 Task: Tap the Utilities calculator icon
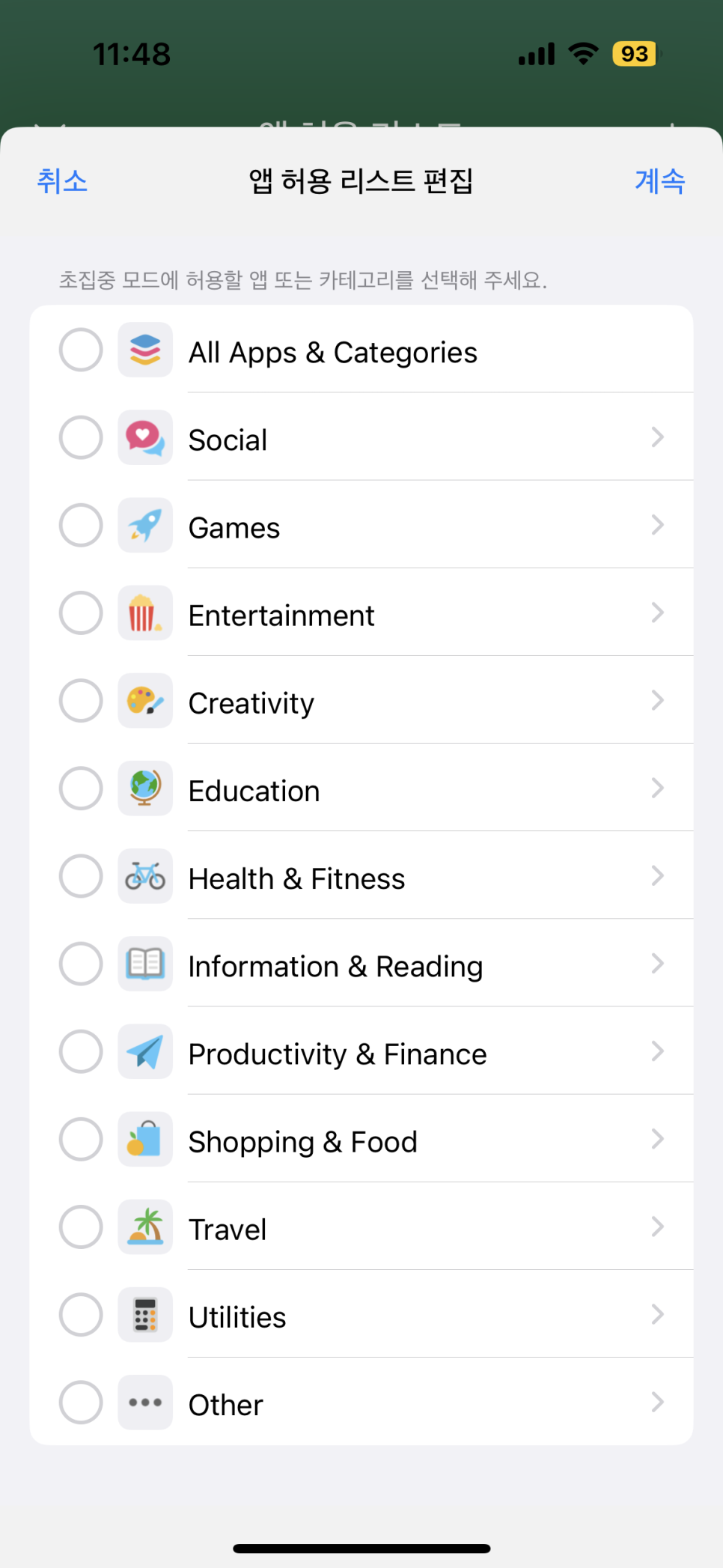145,1314
